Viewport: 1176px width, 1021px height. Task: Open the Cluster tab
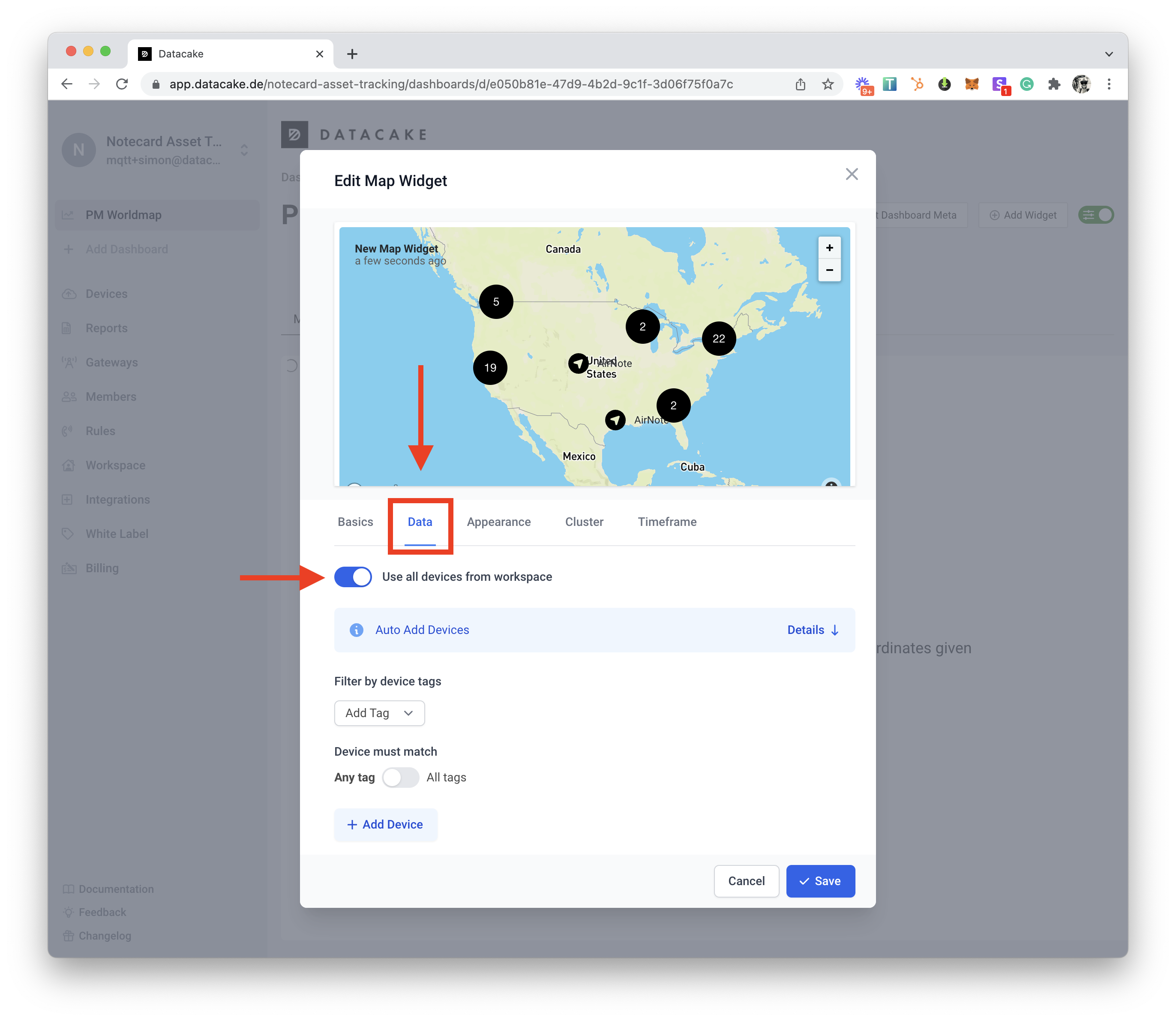(584, 522)
